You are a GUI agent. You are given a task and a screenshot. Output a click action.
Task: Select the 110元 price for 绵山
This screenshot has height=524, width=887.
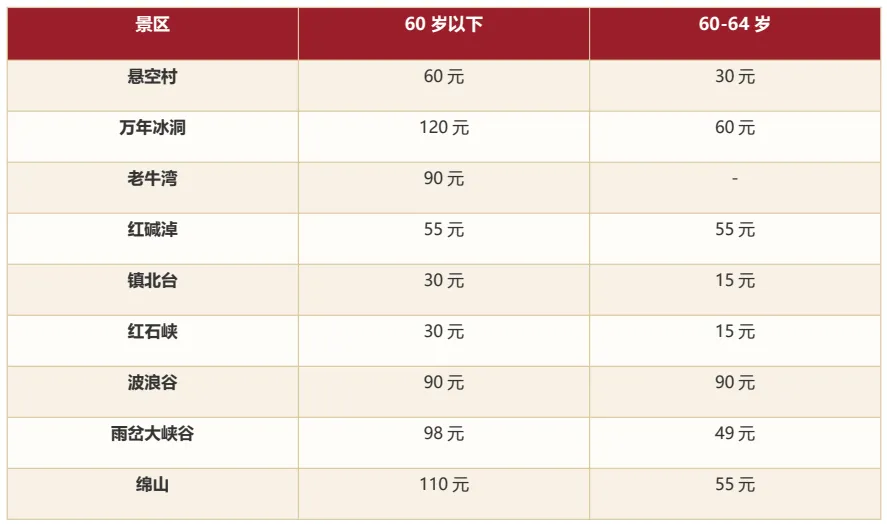click(444, 484)
